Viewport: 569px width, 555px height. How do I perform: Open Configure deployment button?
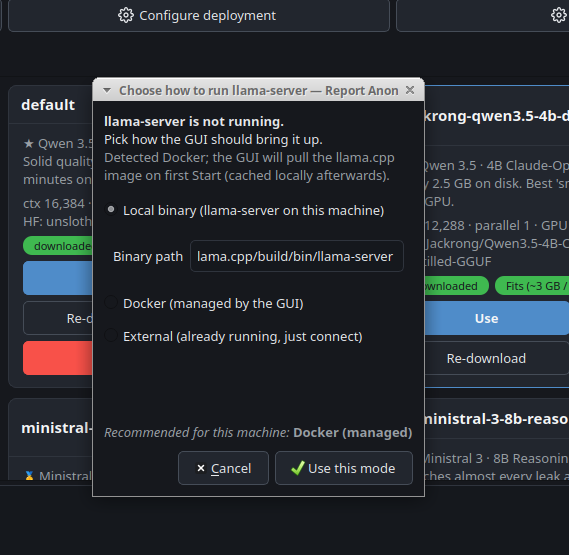(x=198, y=16)
